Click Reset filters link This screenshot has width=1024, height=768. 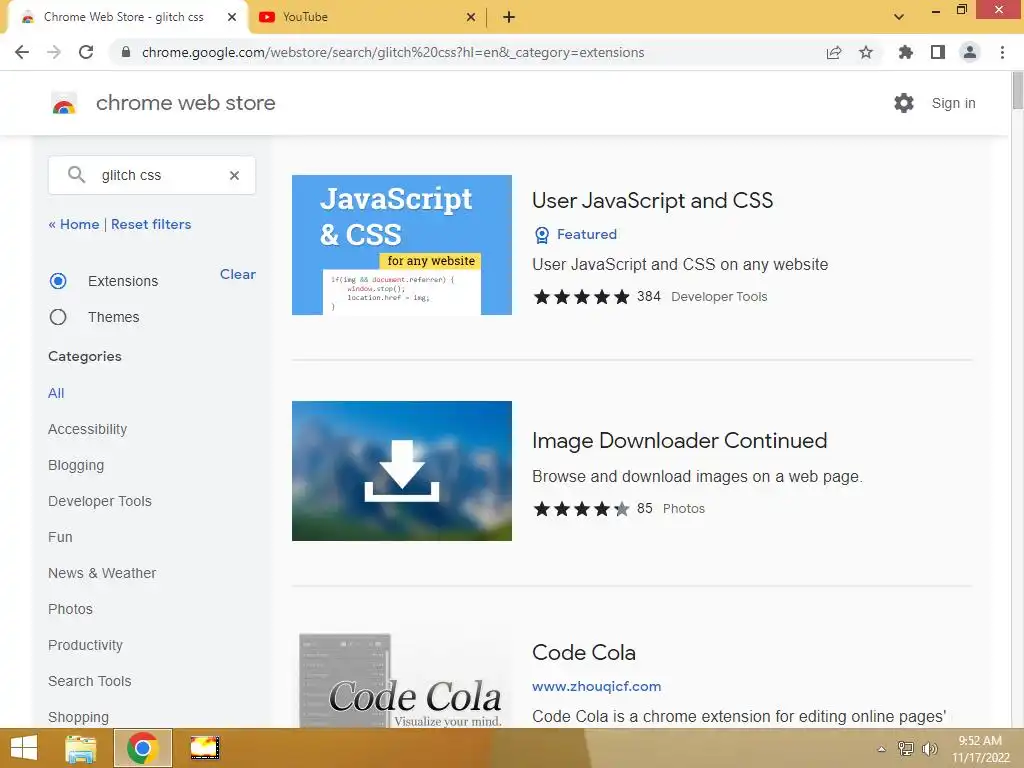point(151,224)
